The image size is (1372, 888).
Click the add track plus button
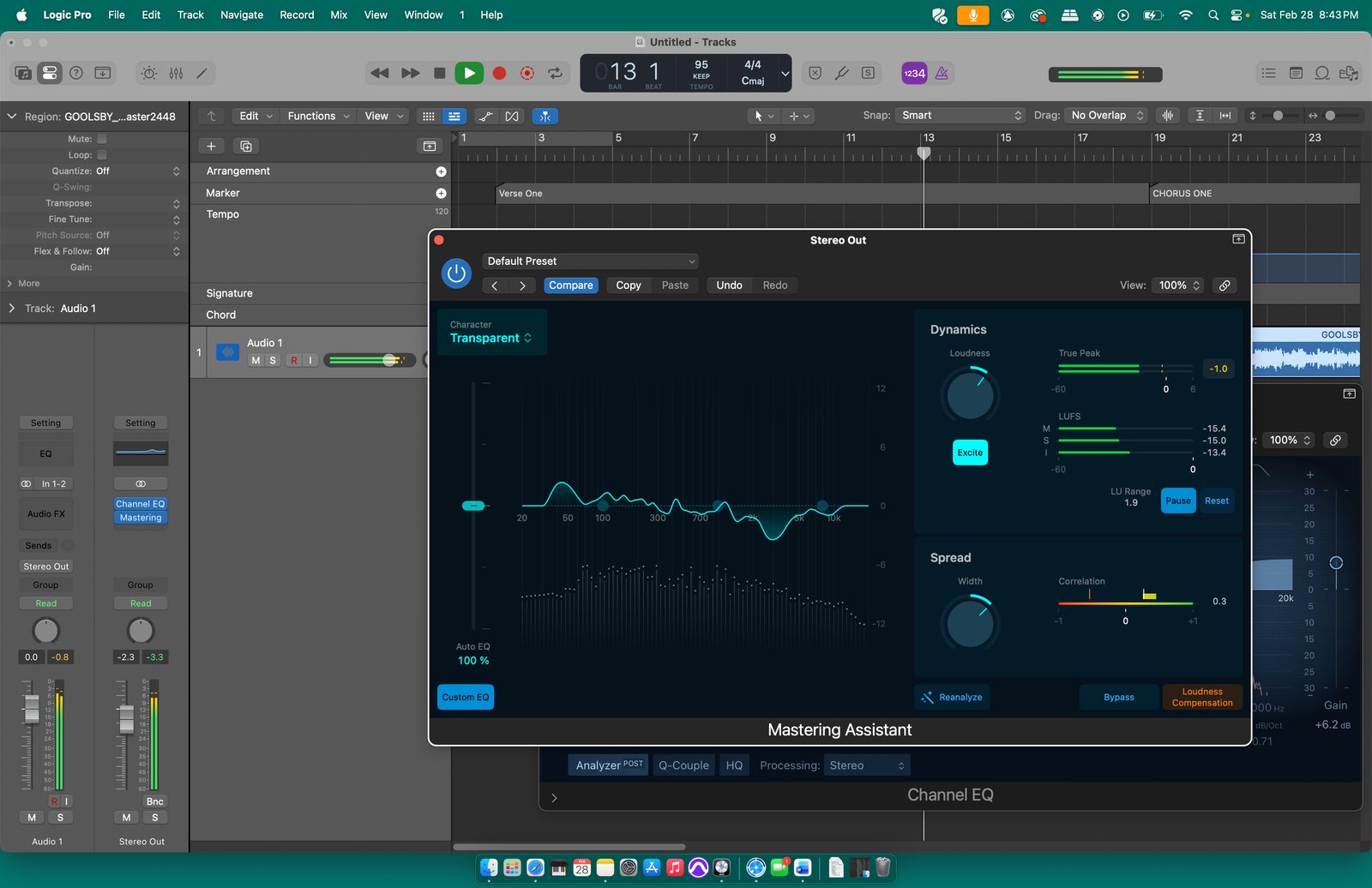[211, 147]
